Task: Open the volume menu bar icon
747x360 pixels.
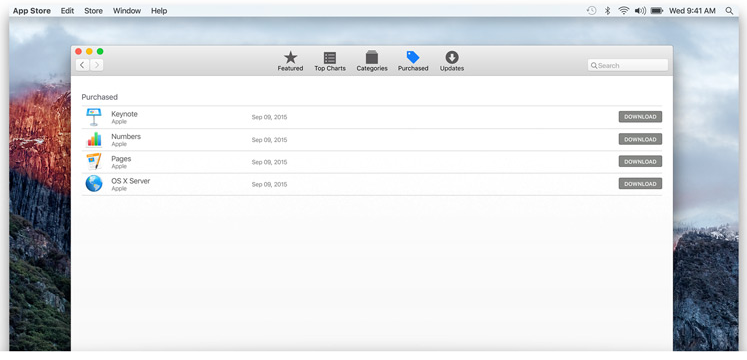Action: coord(640,10)
